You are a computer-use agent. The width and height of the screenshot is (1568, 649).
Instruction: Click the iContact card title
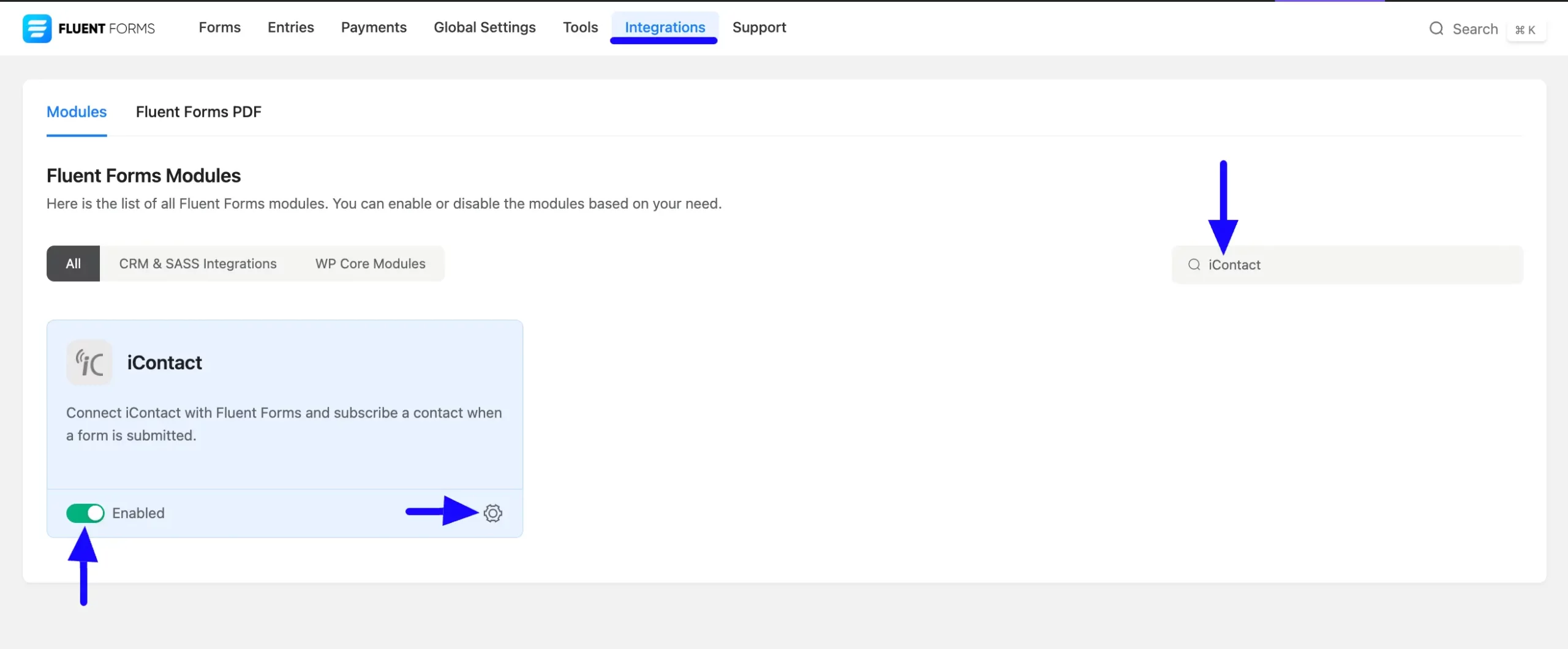coord(165,362)
